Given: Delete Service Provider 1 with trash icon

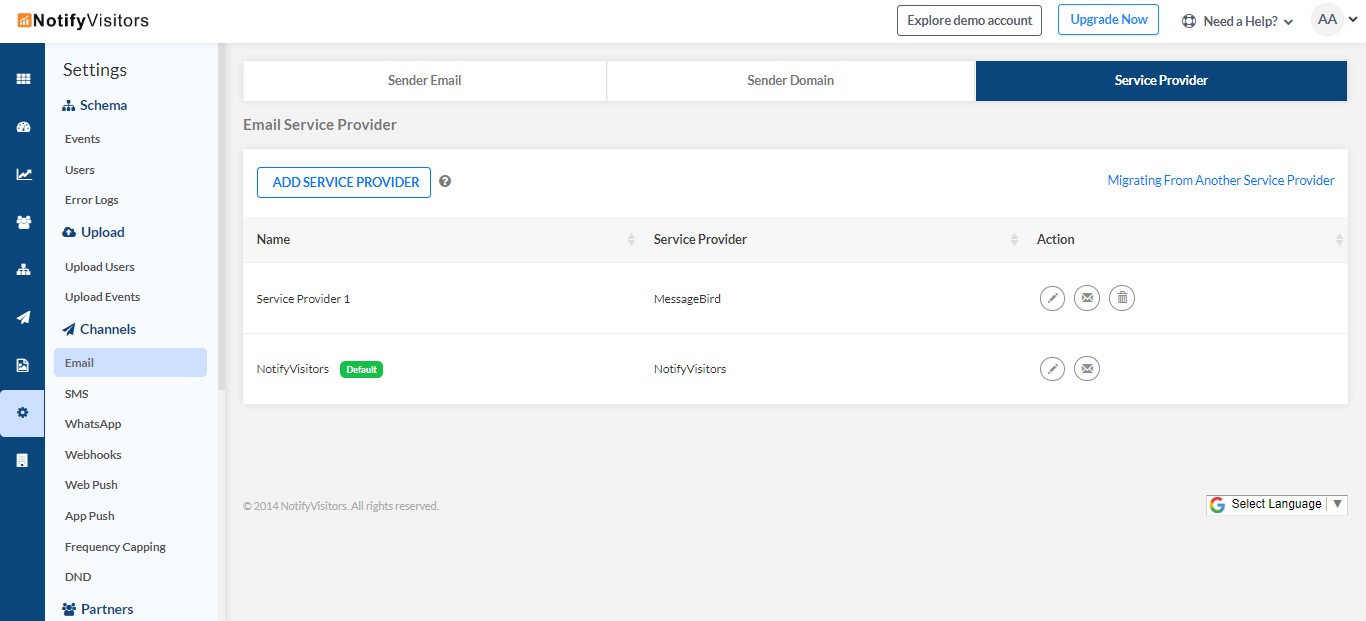Looking at the screenshot, I should [x=1122, y=298].
